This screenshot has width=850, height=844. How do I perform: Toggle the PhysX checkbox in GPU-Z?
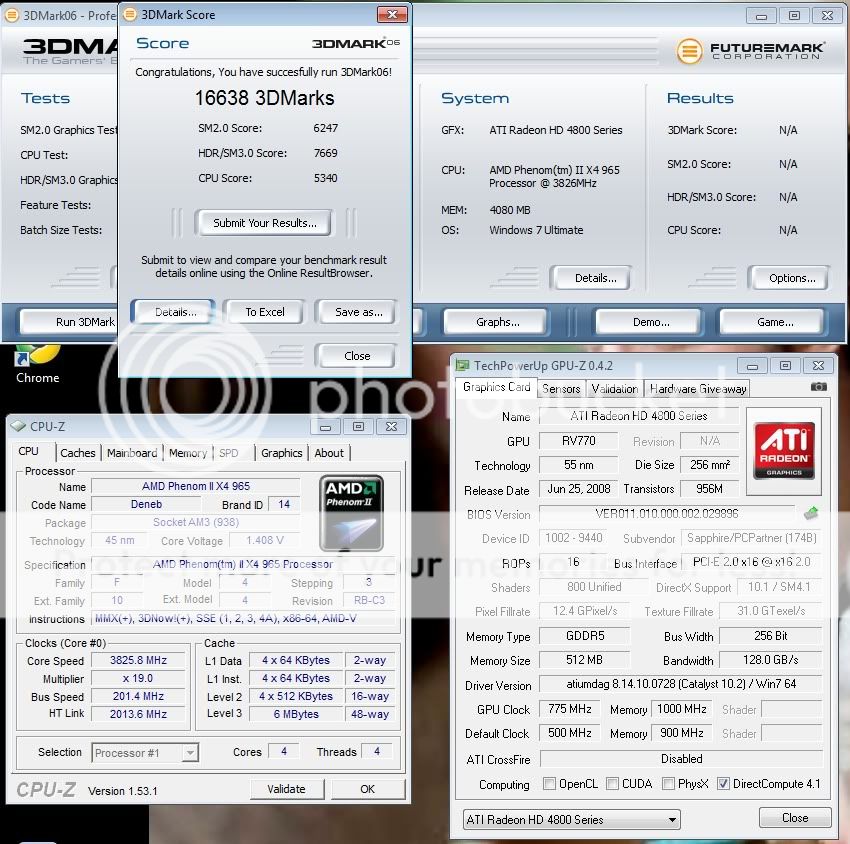tap(668, 783)
